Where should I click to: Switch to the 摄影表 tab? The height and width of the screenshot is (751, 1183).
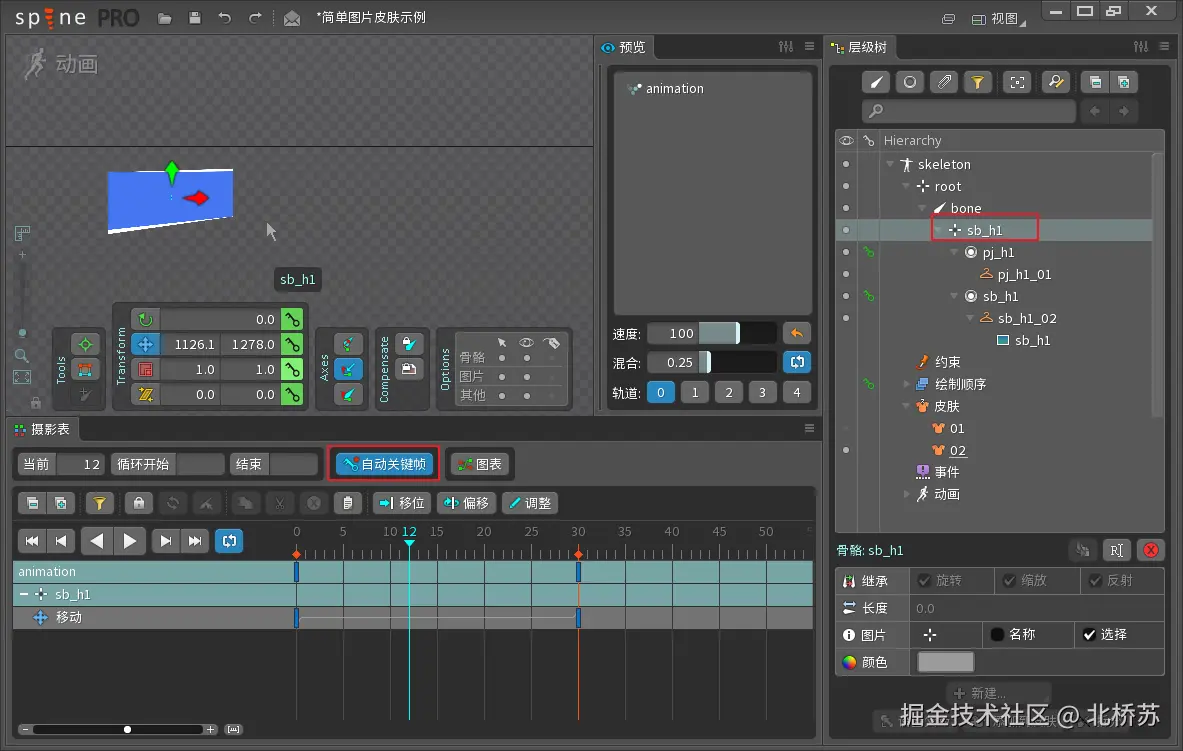pos(43,429)
